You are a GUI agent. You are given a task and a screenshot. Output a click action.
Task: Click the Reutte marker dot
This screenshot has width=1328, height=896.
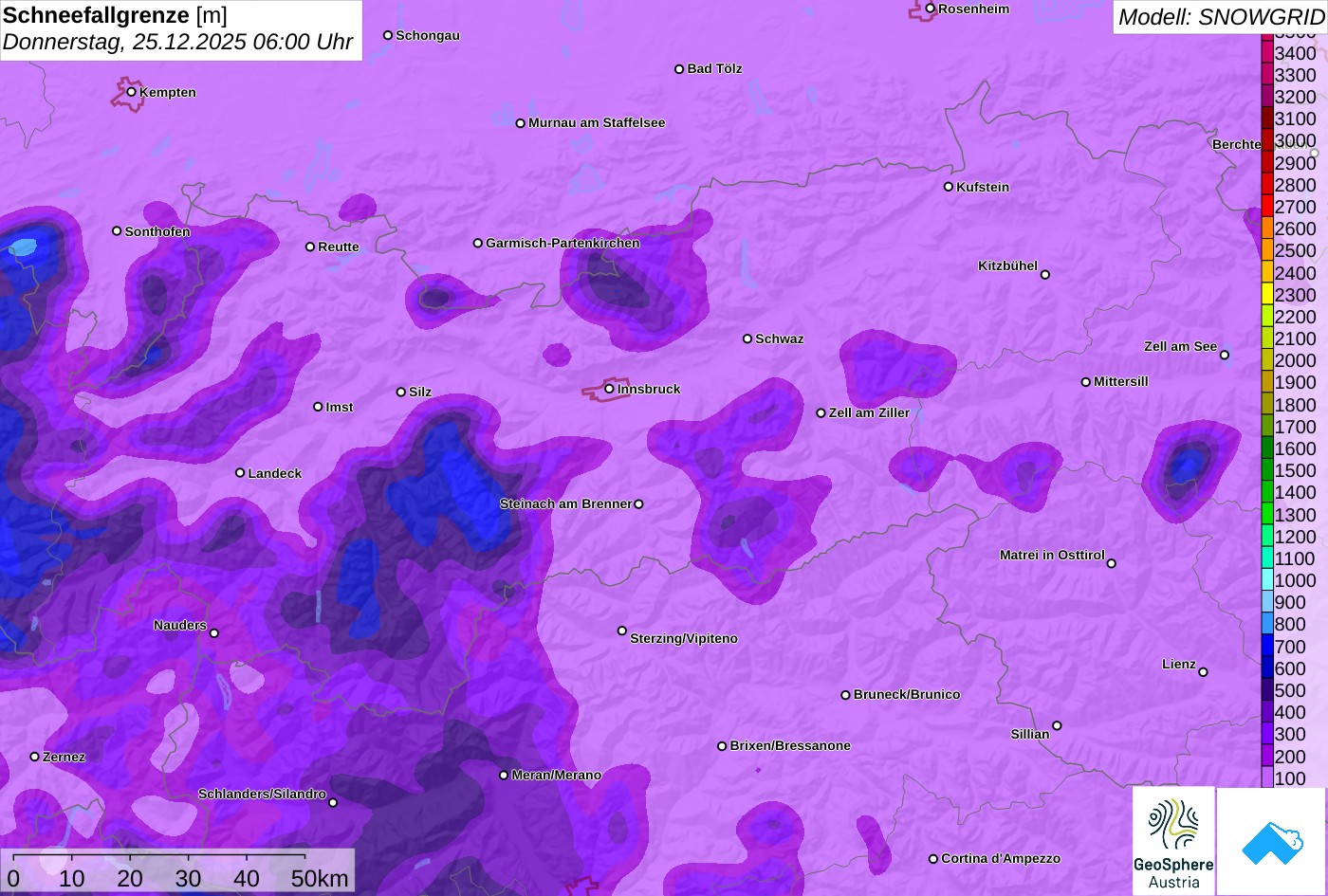click(310, 247)
